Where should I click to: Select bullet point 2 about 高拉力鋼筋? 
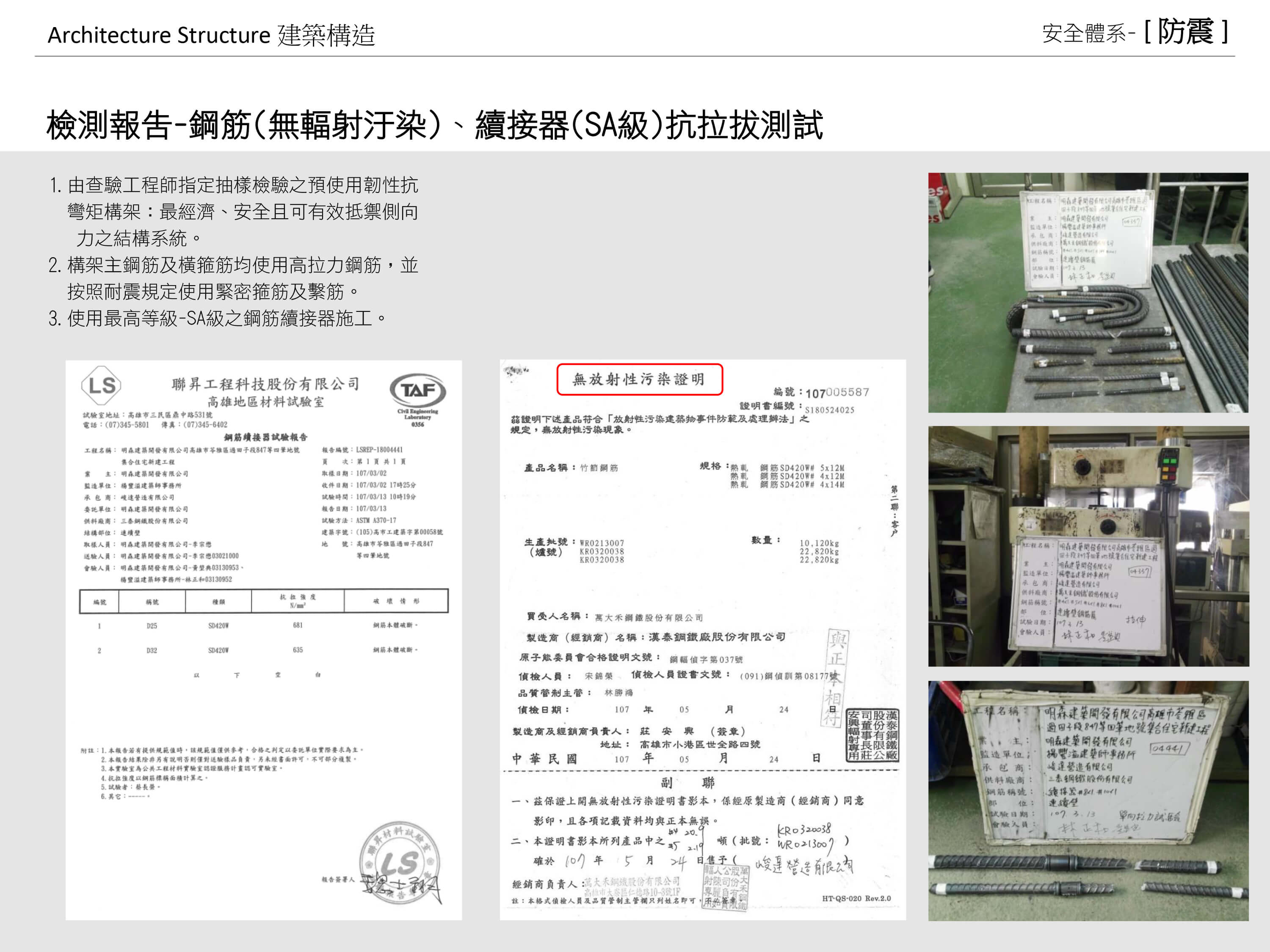pos(234,278)
